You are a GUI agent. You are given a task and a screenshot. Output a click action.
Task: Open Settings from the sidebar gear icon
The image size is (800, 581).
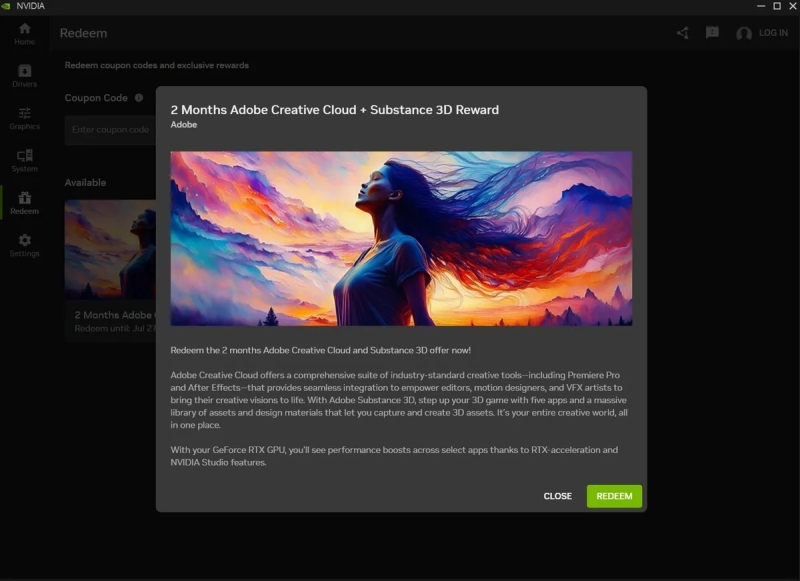(x=23, y=244)
